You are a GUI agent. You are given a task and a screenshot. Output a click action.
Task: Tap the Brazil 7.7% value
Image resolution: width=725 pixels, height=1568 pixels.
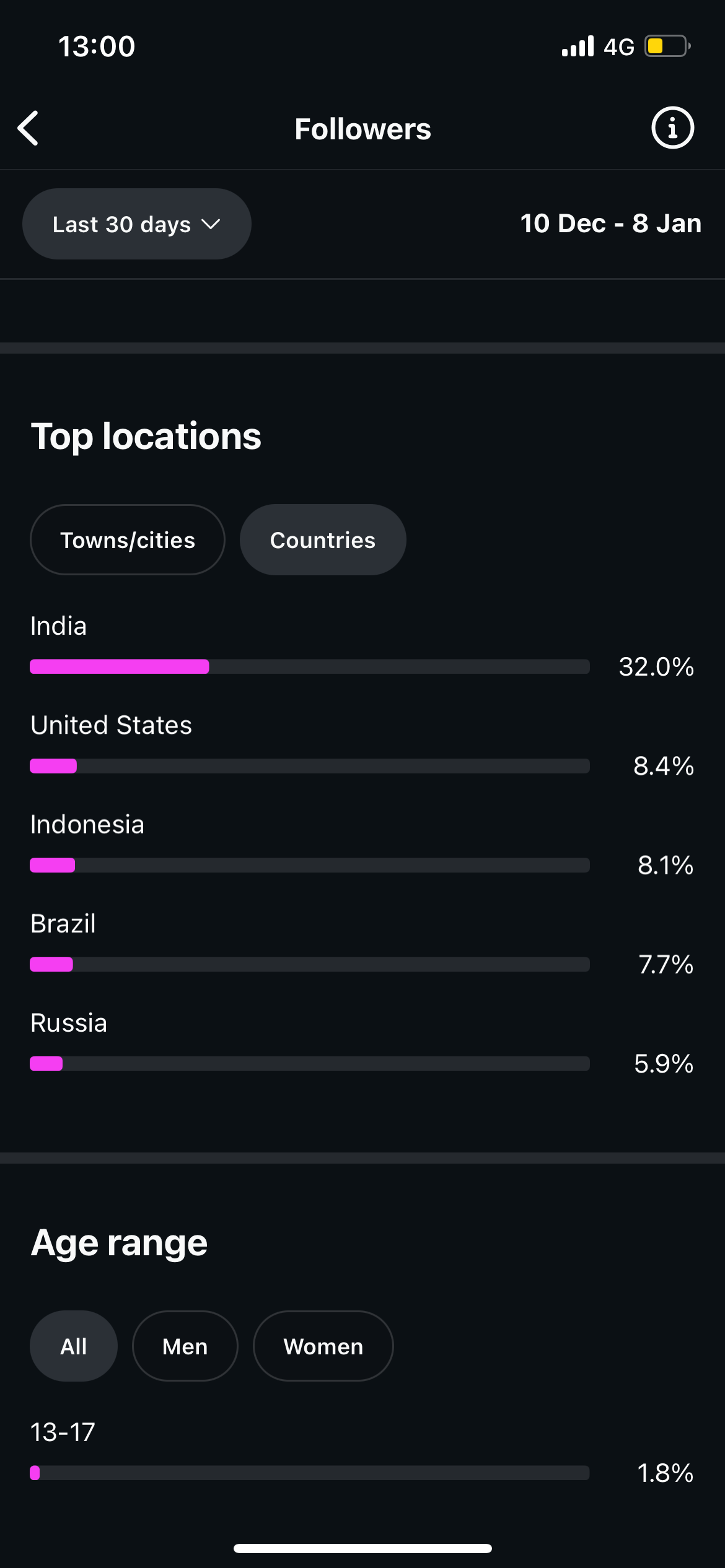(666, 964)
